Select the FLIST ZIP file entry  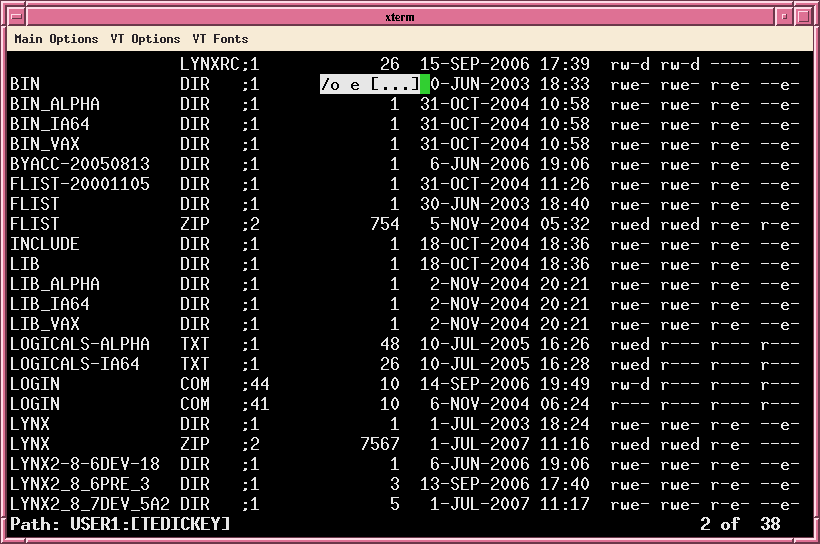tap(35, 224)
